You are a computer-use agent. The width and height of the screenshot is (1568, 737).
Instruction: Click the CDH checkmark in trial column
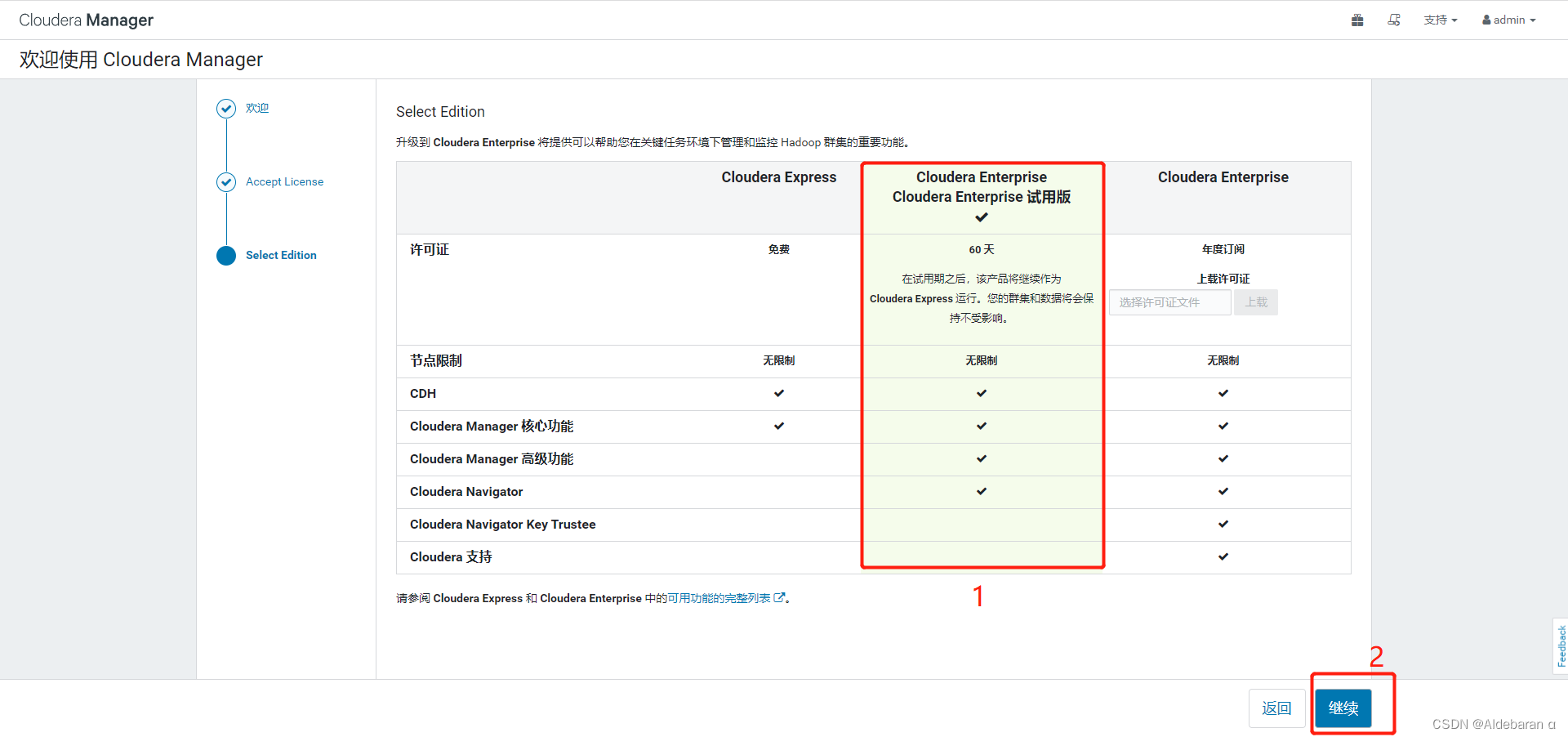[x=982, y=393]
